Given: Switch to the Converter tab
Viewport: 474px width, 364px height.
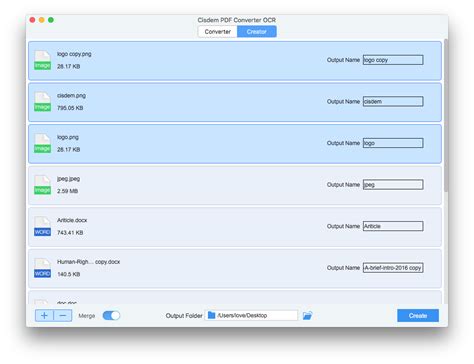Looking at the screenshot, I should (217, 32).
